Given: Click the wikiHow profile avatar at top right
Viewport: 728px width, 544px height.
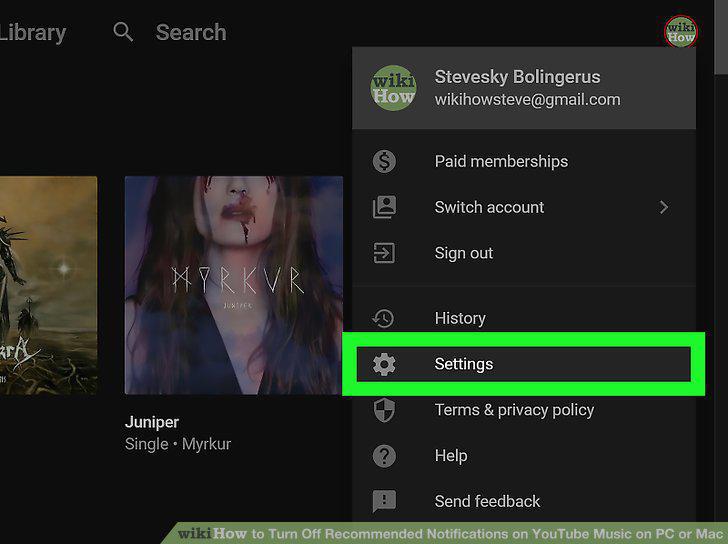Looking at the screenshot, I should click(681, 32).
